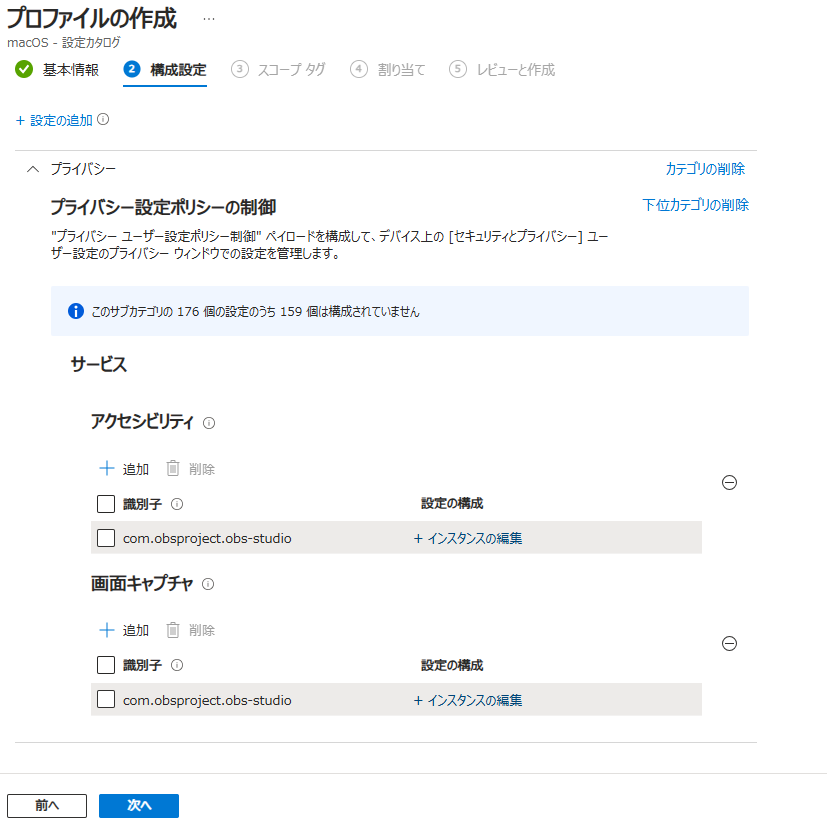827x832 pixels.
Task: Click 下位カテゴリの削除 link
Action: [x=695, y=205]
